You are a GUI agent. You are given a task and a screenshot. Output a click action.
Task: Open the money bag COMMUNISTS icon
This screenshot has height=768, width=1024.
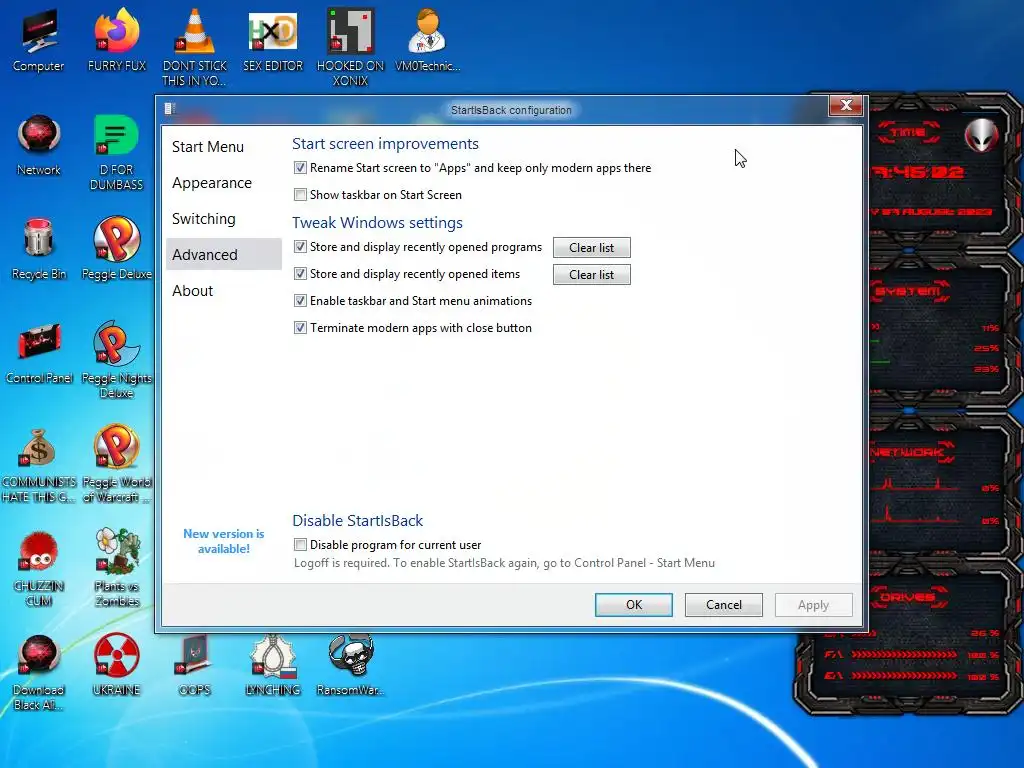[39, 464]
